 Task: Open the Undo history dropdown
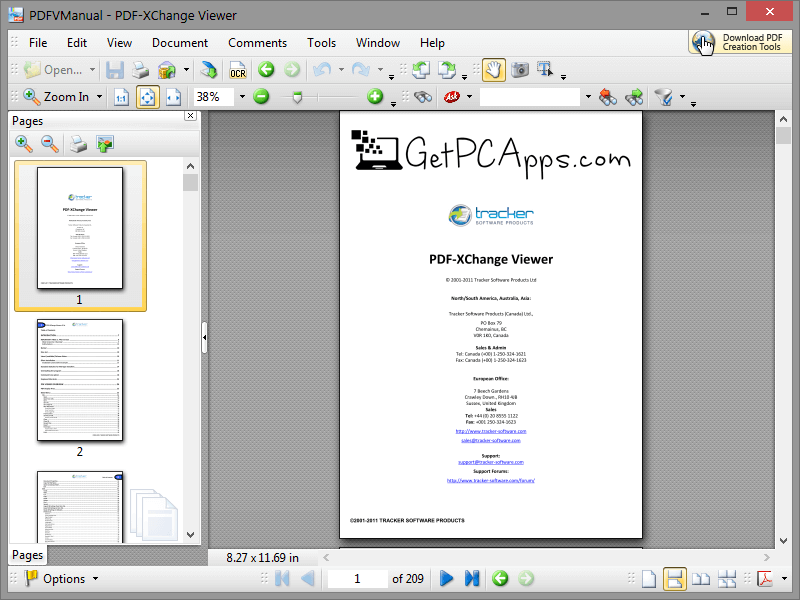[x=341, y=69]
